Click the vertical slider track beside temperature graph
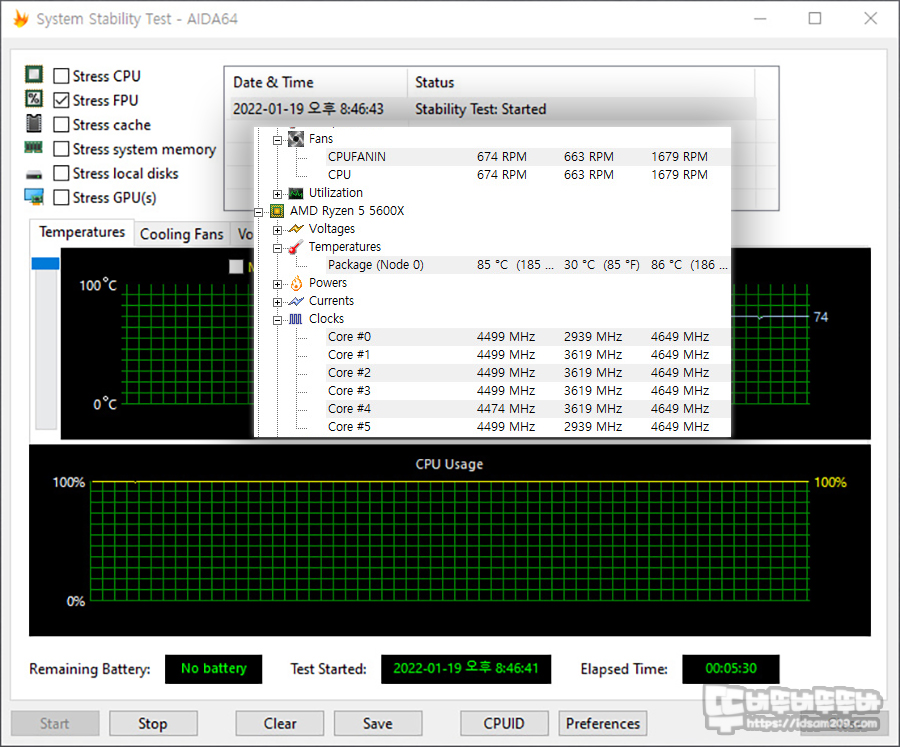Image resolution: width=900 pixels, height=747 pixels. coord(45,349)
